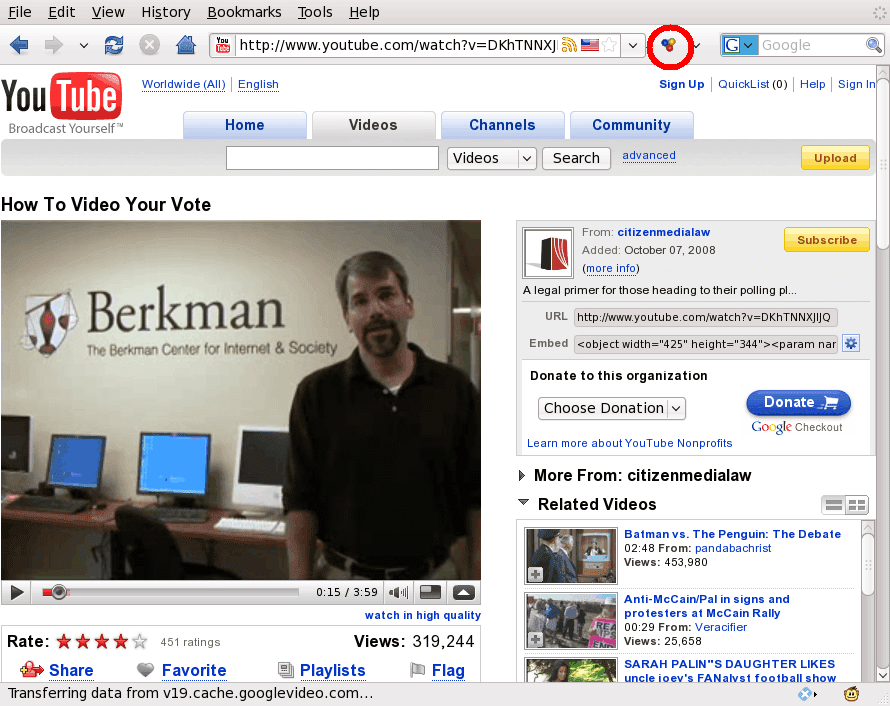Click the blue Donate button

798,402
